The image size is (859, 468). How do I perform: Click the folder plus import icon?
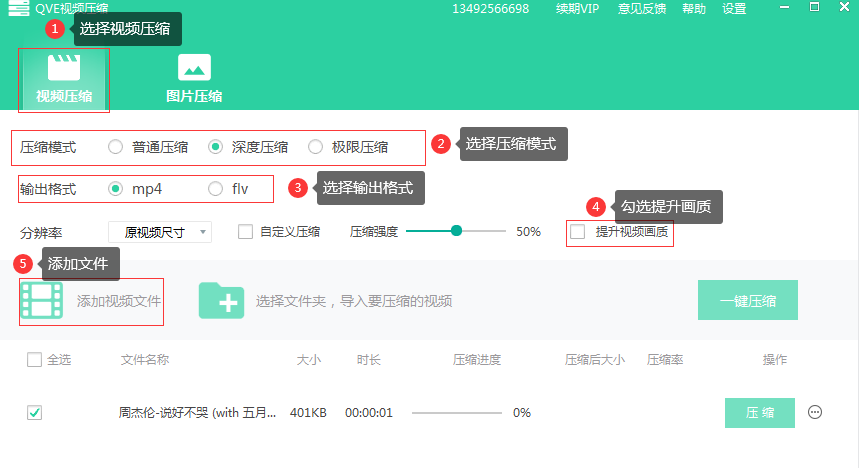(221, 300)
